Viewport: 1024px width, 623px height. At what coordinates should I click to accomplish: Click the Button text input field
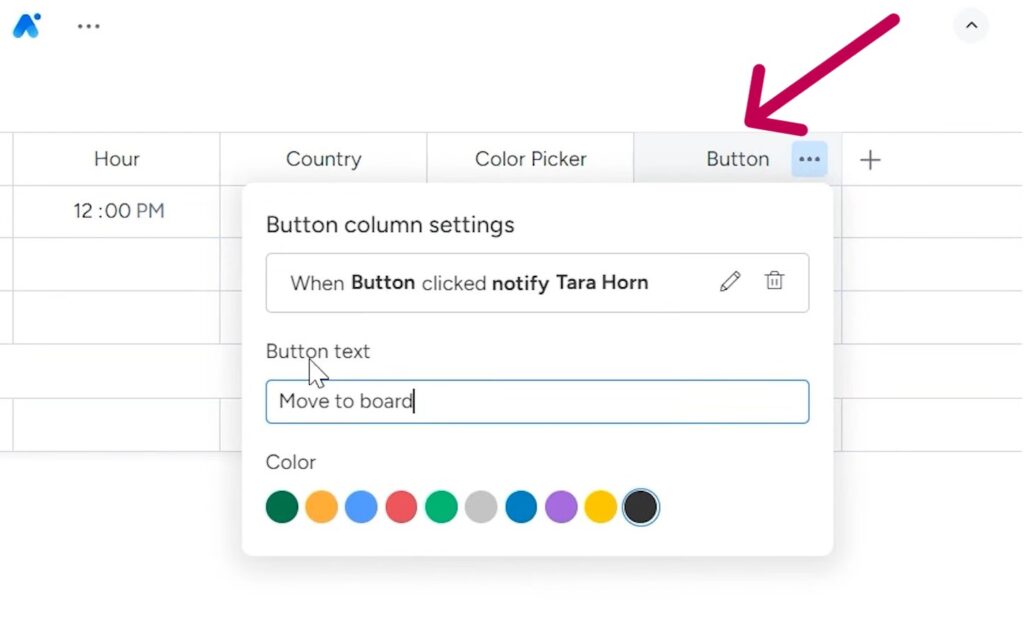click(537, 402)
